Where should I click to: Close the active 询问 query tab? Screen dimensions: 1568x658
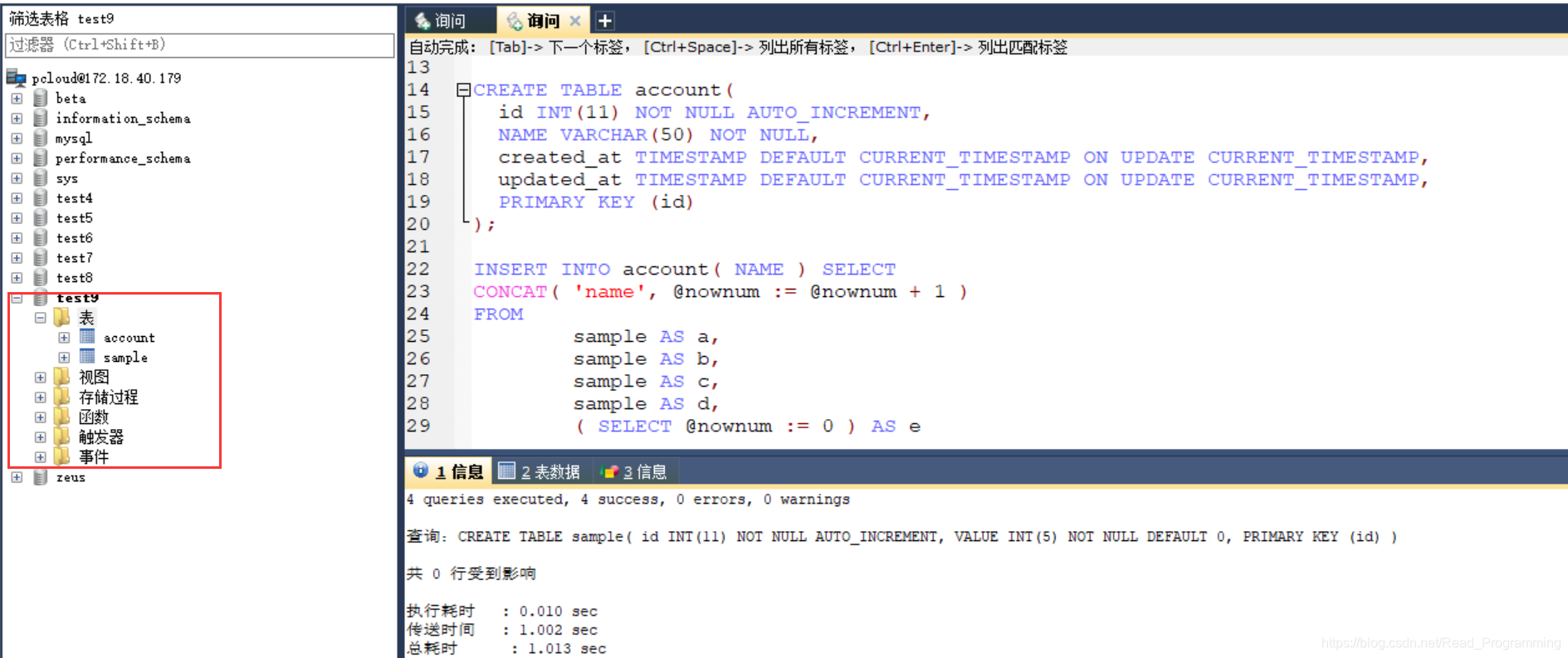(x=575, y=21)
